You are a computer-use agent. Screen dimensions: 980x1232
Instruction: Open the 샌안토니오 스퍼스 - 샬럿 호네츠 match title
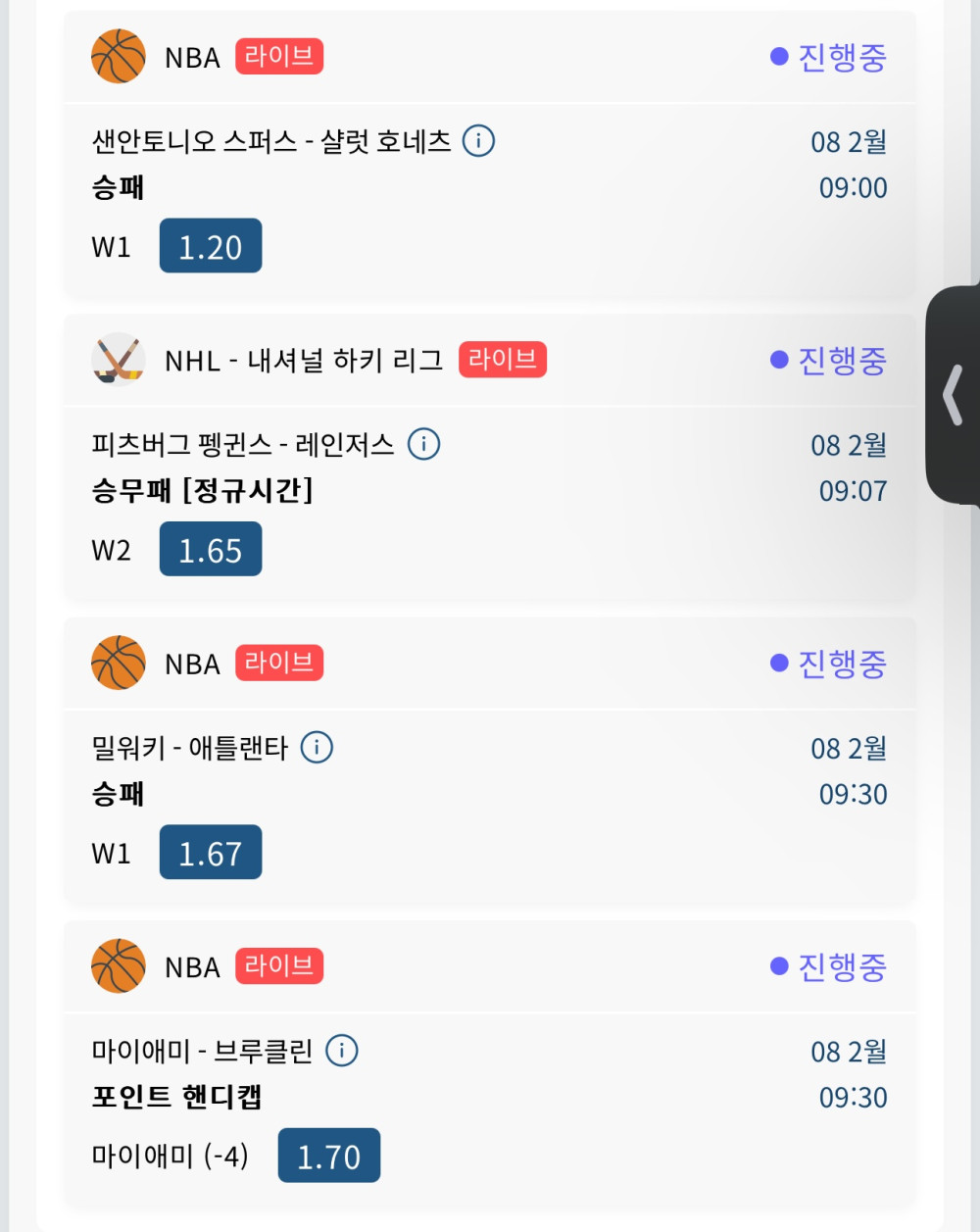click(270, 142)
